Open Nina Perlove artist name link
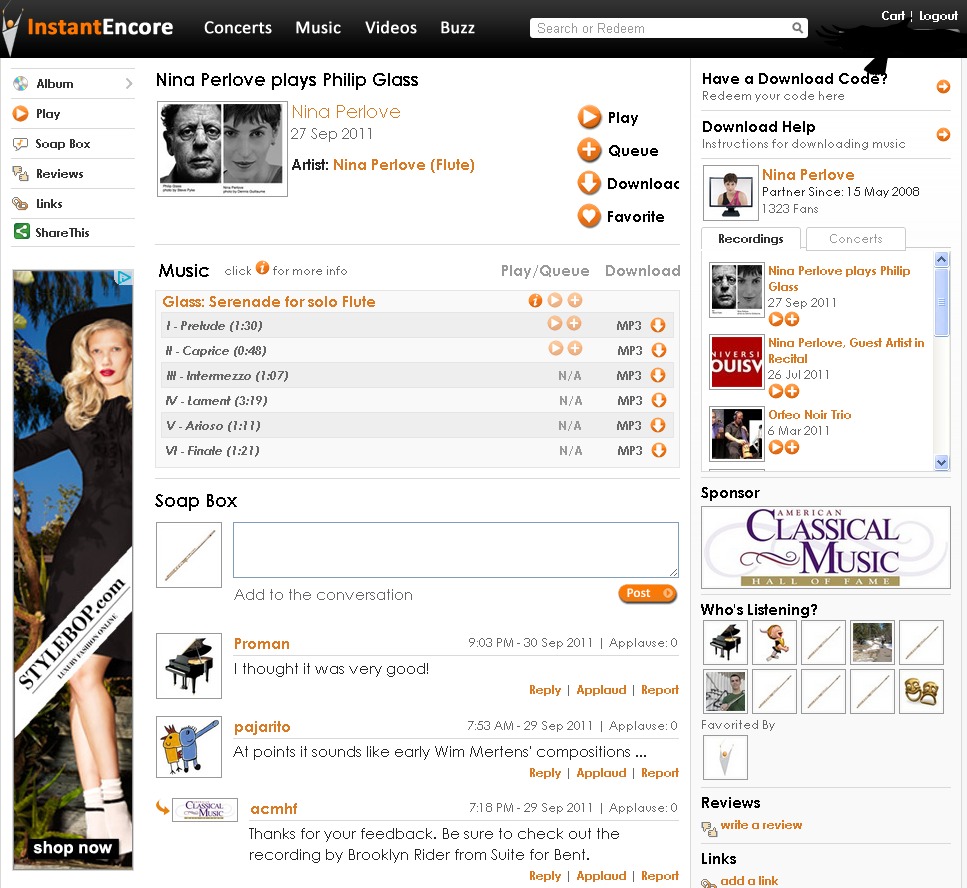The image size is (967, 888). pos(346,112)
